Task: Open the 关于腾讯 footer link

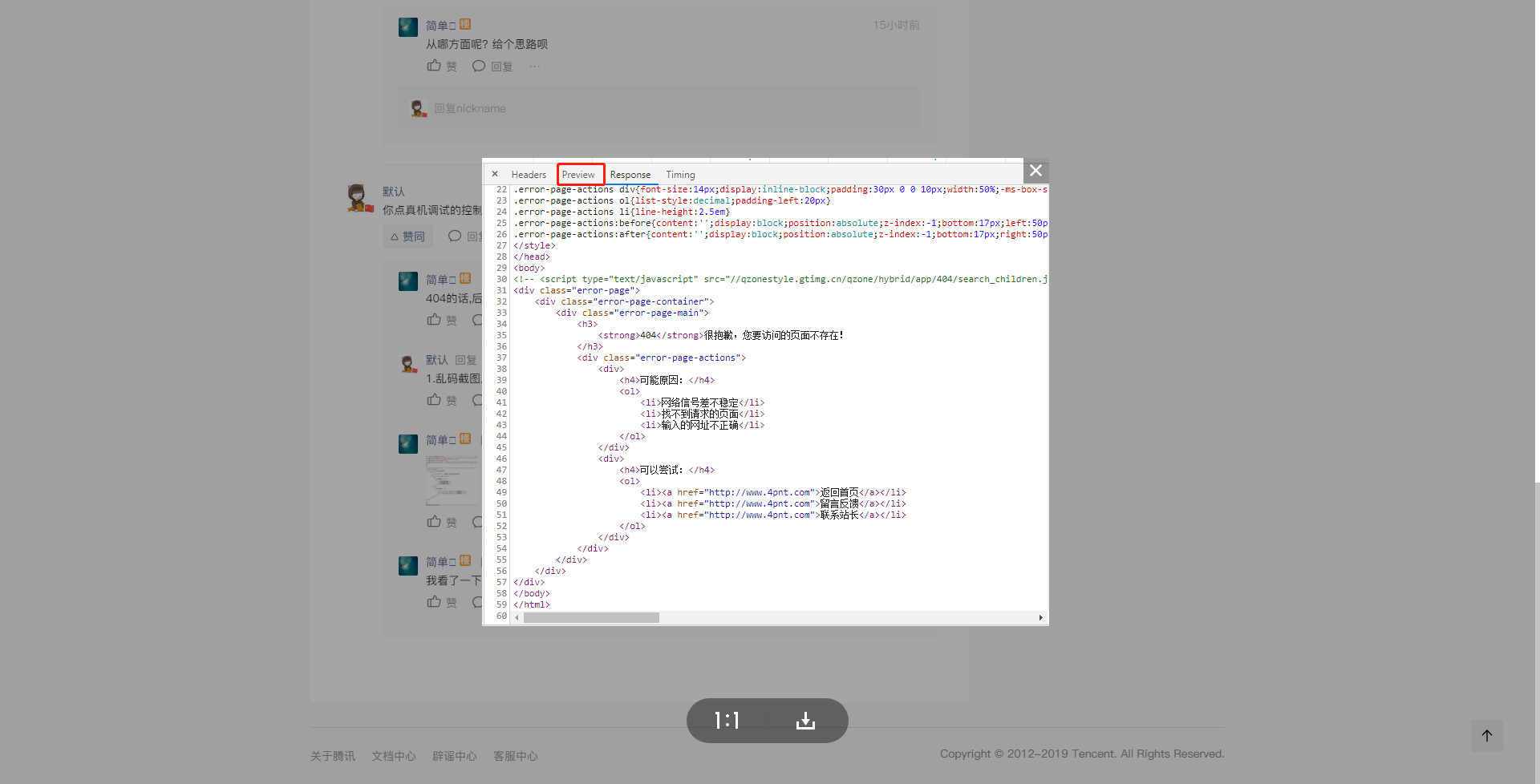Action: 333,756
